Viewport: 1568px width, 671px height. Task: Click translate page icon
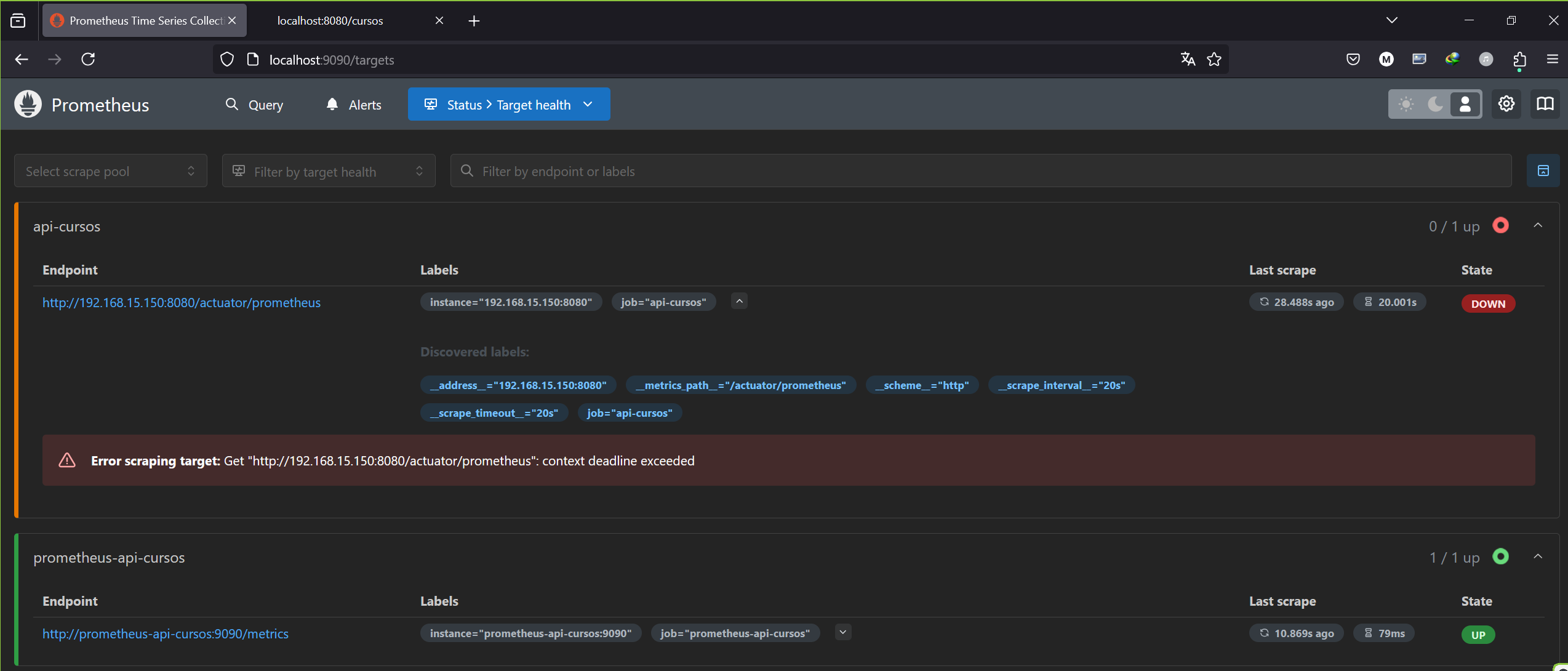[1188, 59]
